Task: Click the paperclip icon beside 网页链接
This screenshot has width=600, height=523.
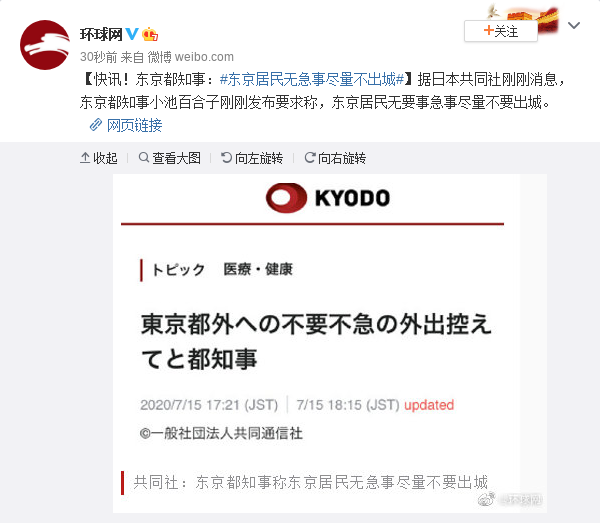Action: 96,125
